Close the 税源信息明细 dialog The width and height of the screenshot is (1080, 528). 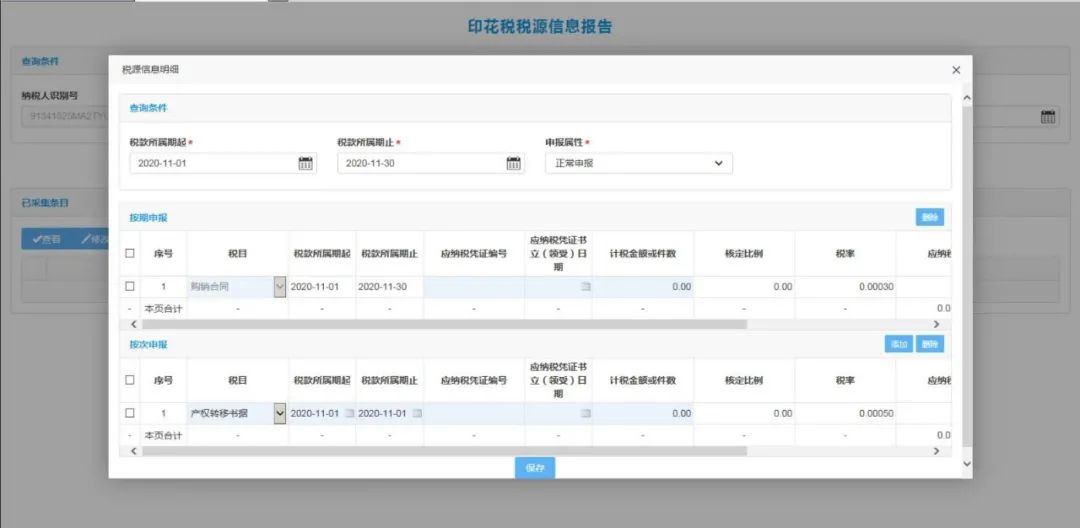[956, 70]
